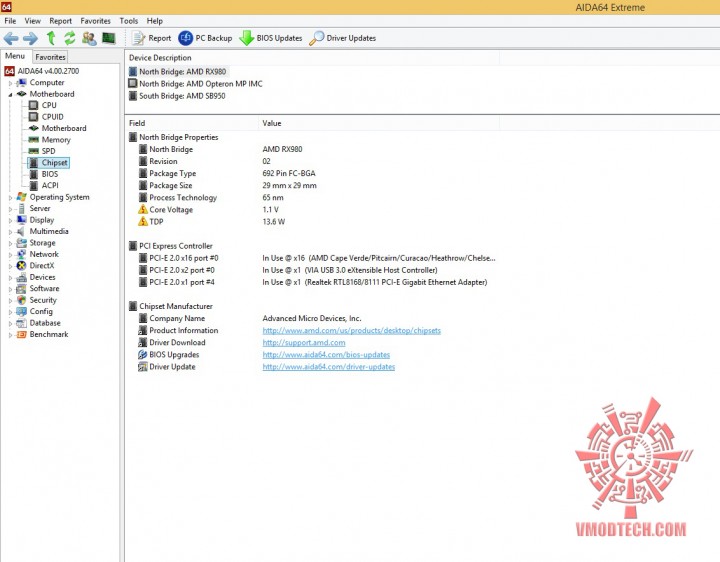This screenshot has width=720, height=562.
Task: Select the TDP warning row
Action: pyautogui.click(x=312, y=221)
